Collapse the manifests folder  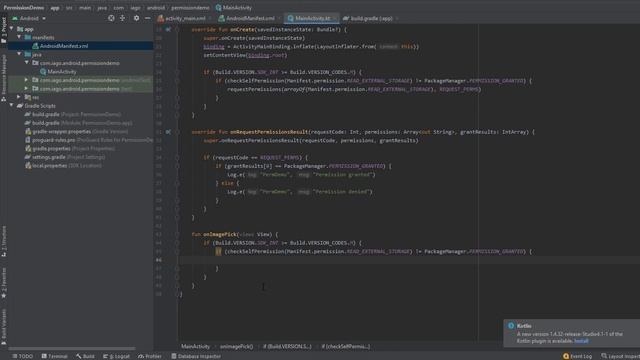pos(19,37)
